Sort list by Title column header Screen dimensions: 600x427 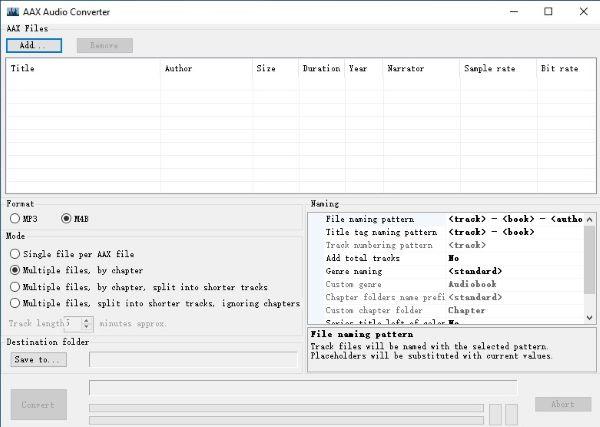83,68
